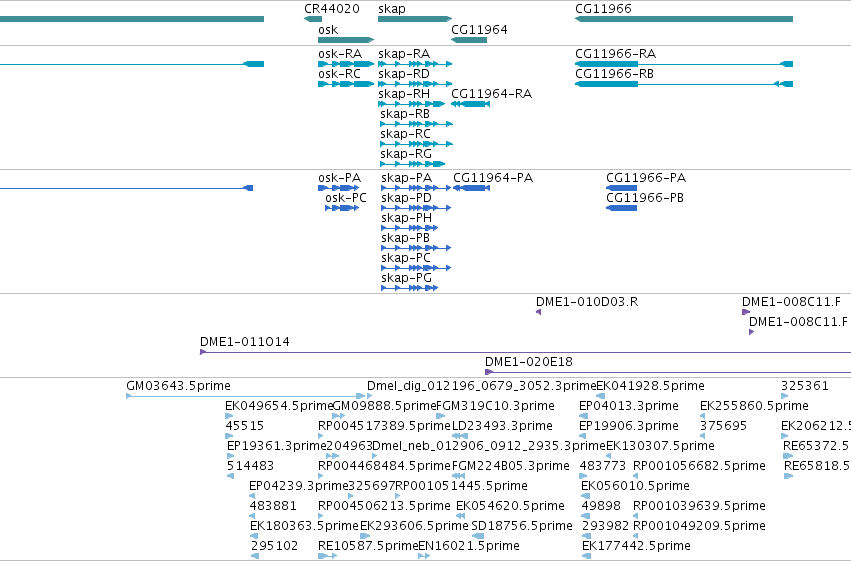Select the RE10587.5prime EST label
The height and width of the screenshot is (561, 851).
pyautogui.click(x=368, y=547)
